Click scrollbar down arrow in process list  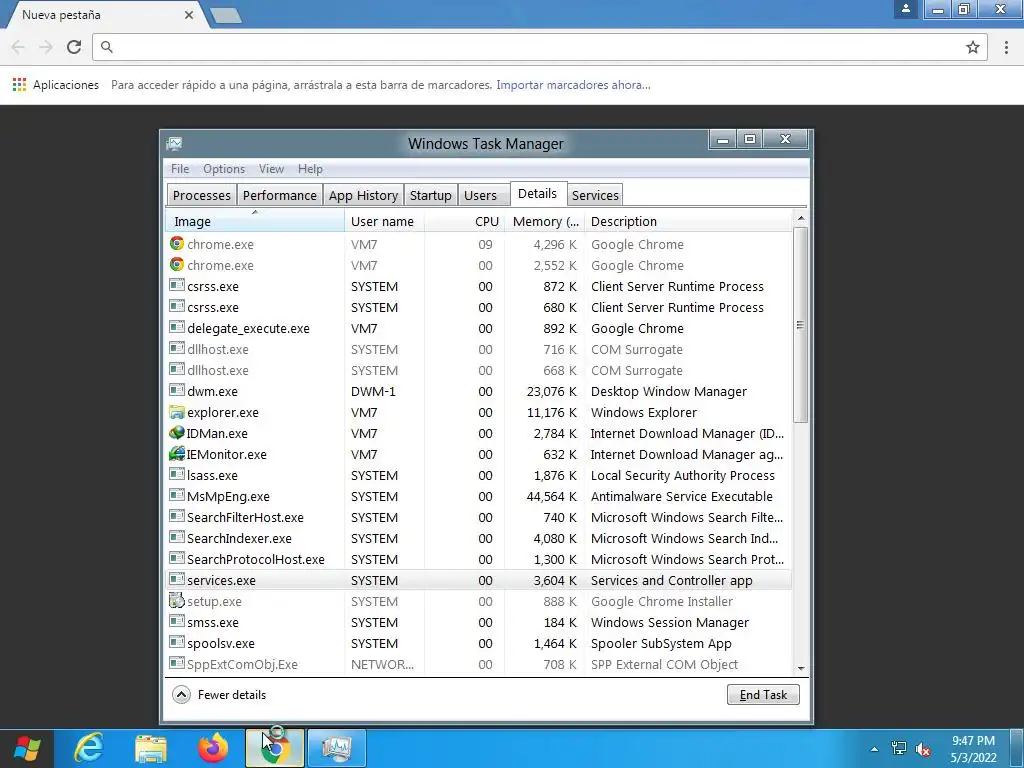coord(801,669)
